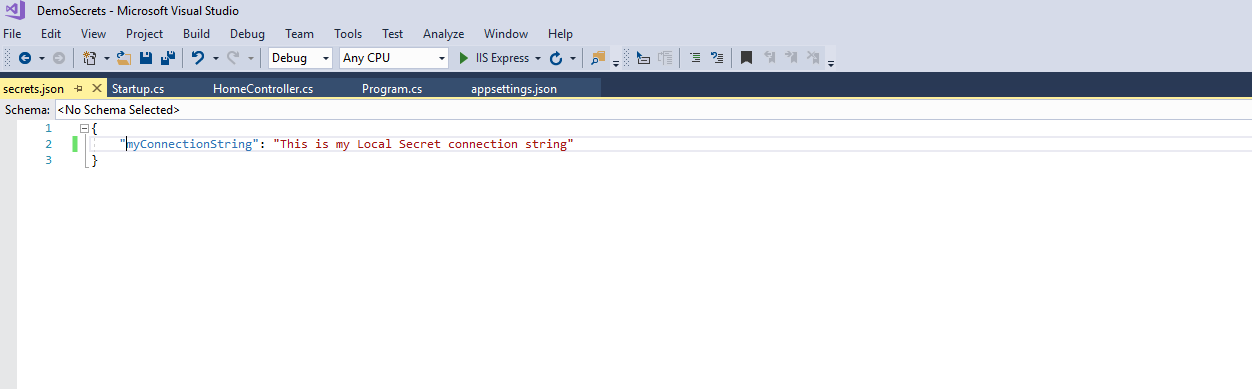The image size is (1252, 389).
Task: Open the Analyze menu
Action: click(443, 33)
